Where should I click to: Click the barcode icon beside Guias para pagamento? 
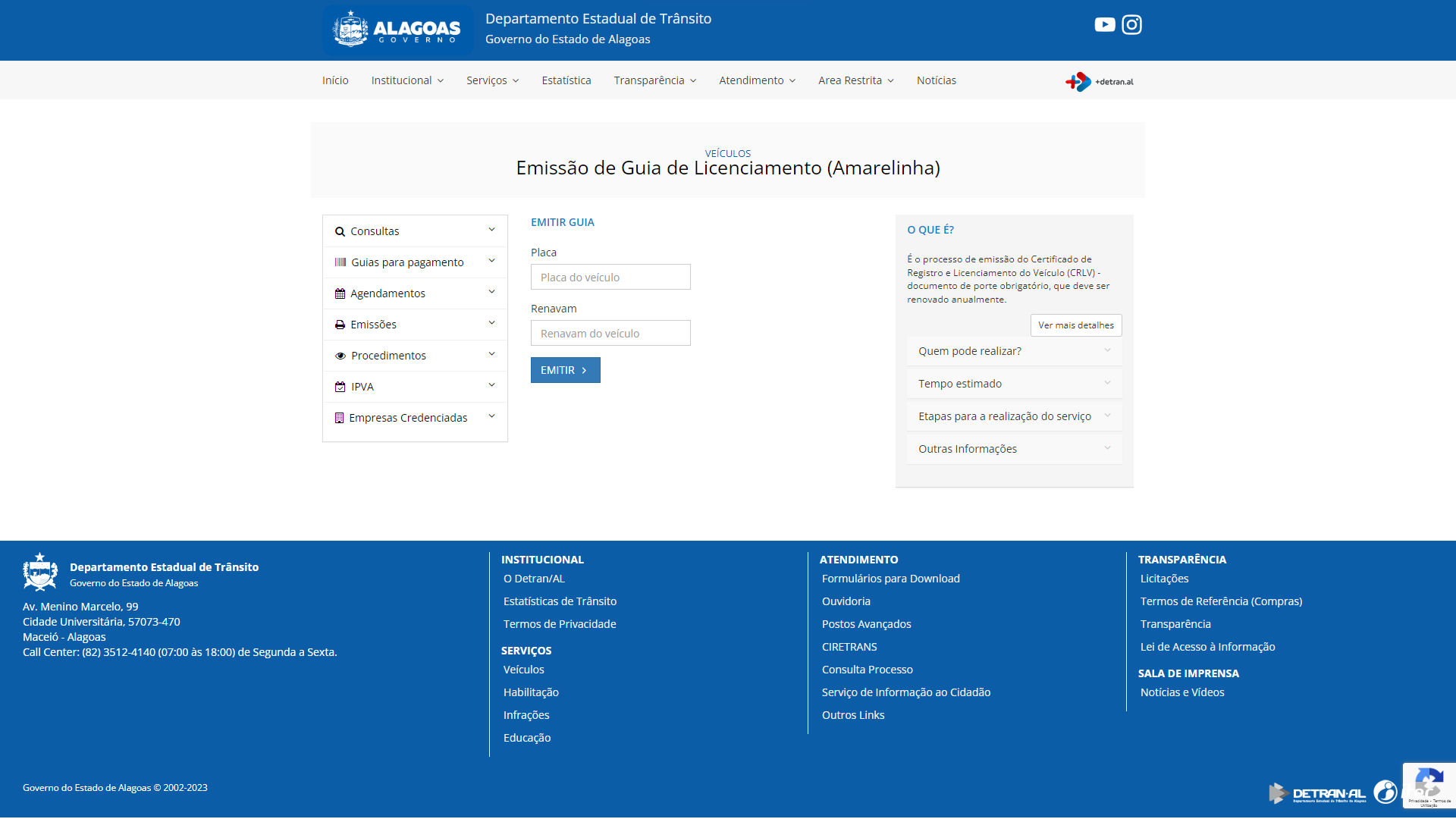pos(340,262)
